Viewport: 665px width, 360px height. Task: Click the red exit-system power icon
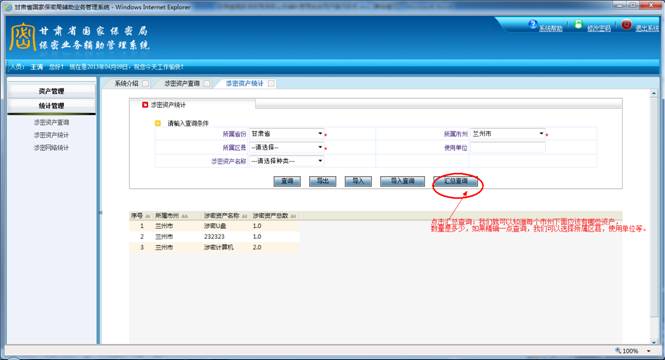coord(626,25)
